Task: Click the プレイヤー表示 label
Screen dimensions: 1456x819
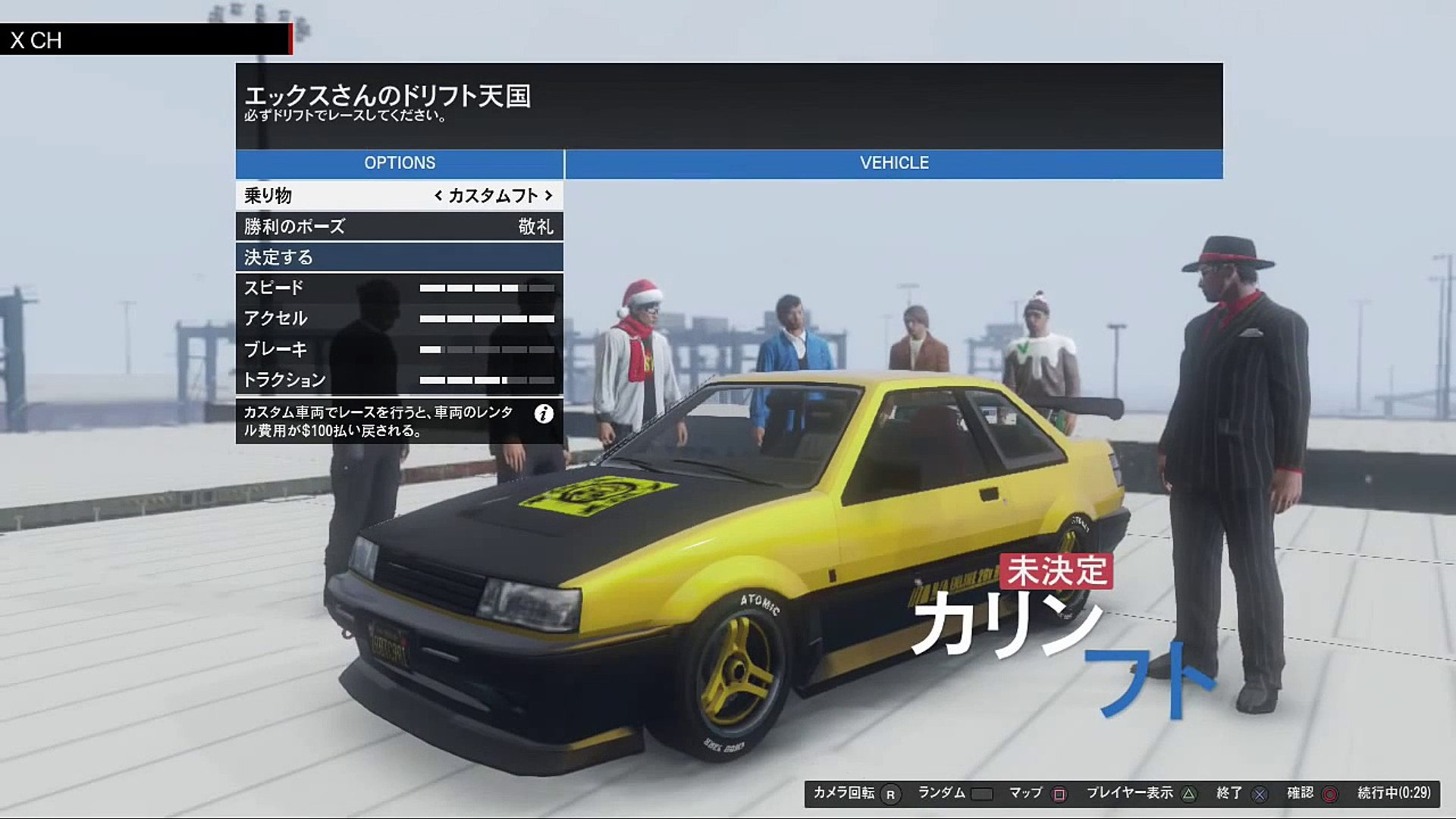Action: coord(1129,793)
